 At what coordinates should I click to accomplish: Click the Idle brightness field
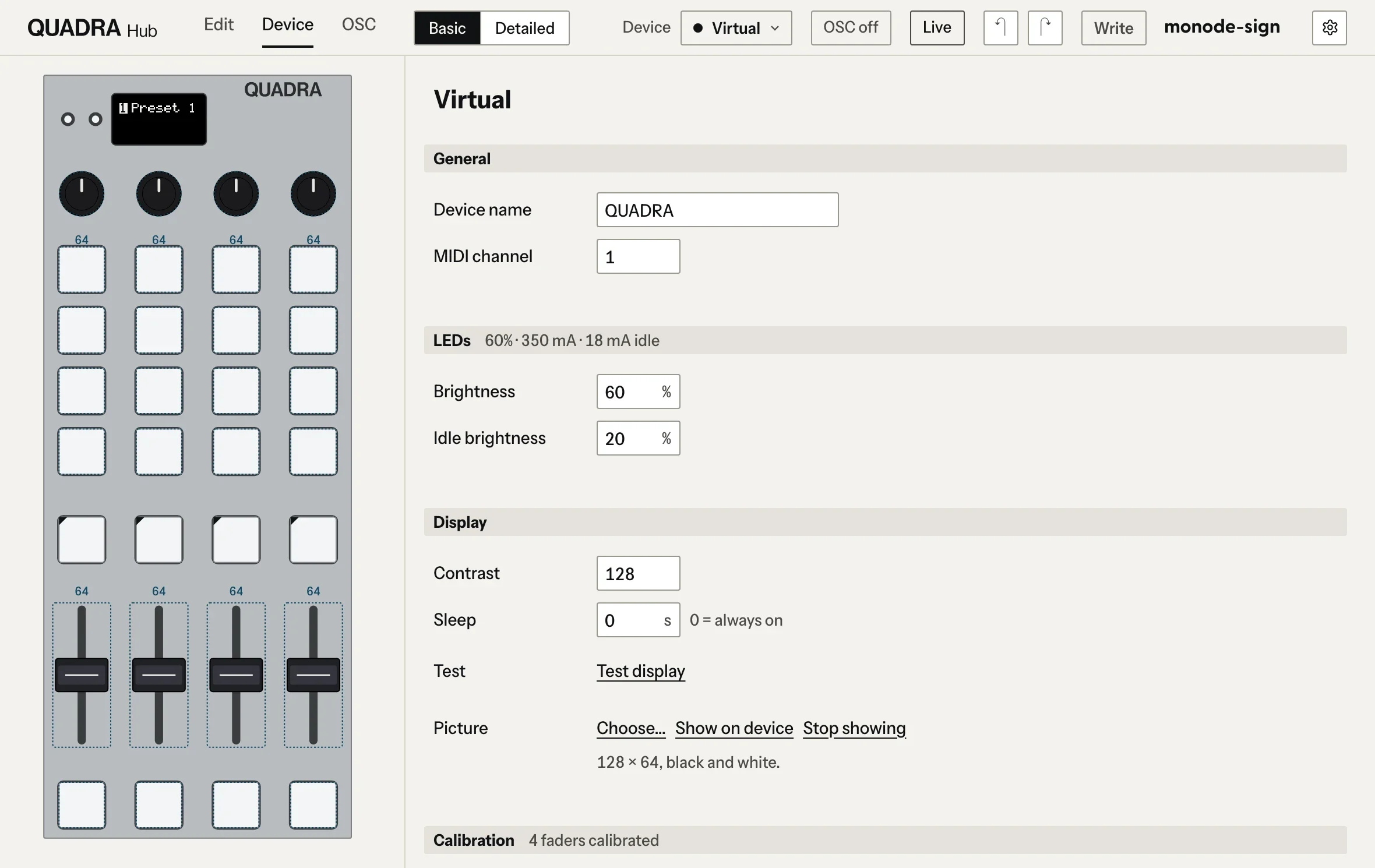638,438
